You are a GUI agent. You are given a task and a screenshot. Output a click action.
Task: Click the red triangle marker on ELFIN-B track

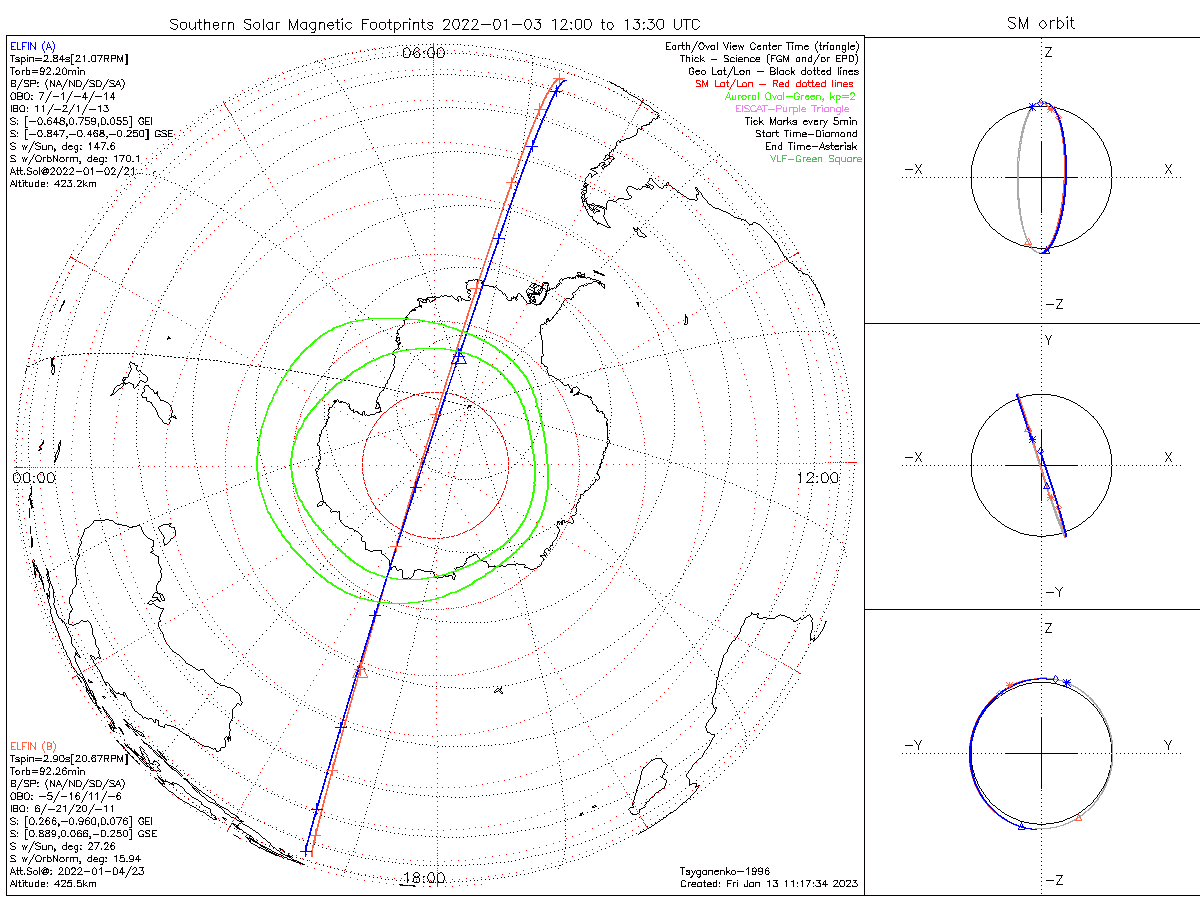click(361, 670)
